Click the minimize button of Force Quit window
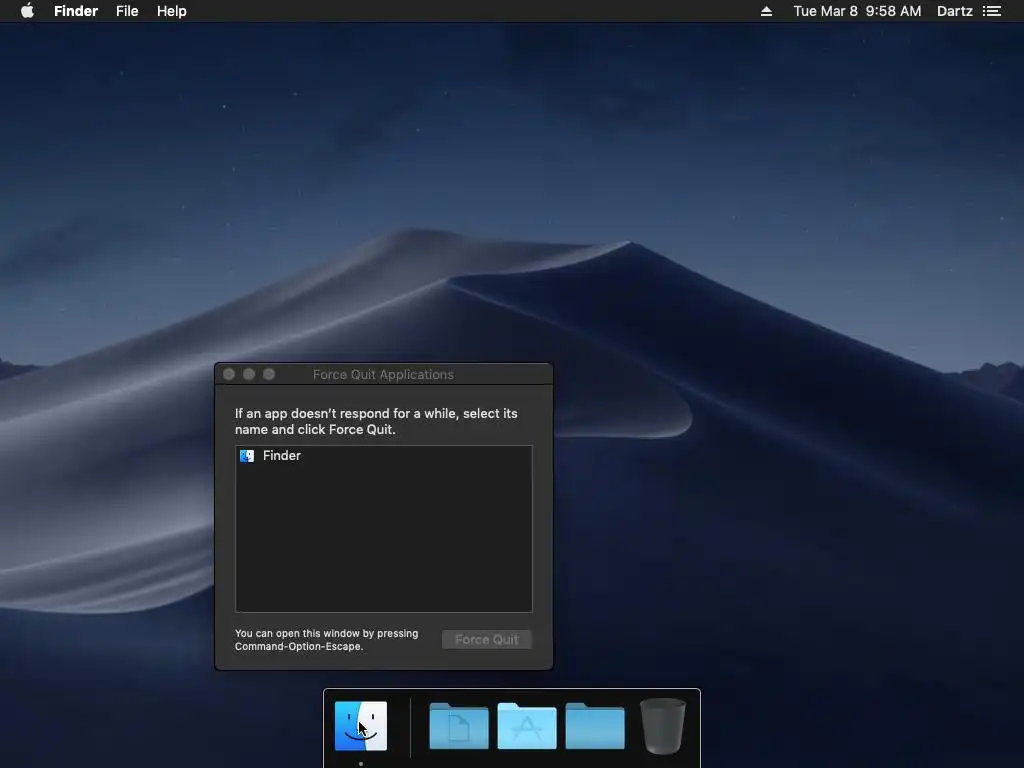The height and width of the screenshot is (768, 1024). tap(249, 374)
